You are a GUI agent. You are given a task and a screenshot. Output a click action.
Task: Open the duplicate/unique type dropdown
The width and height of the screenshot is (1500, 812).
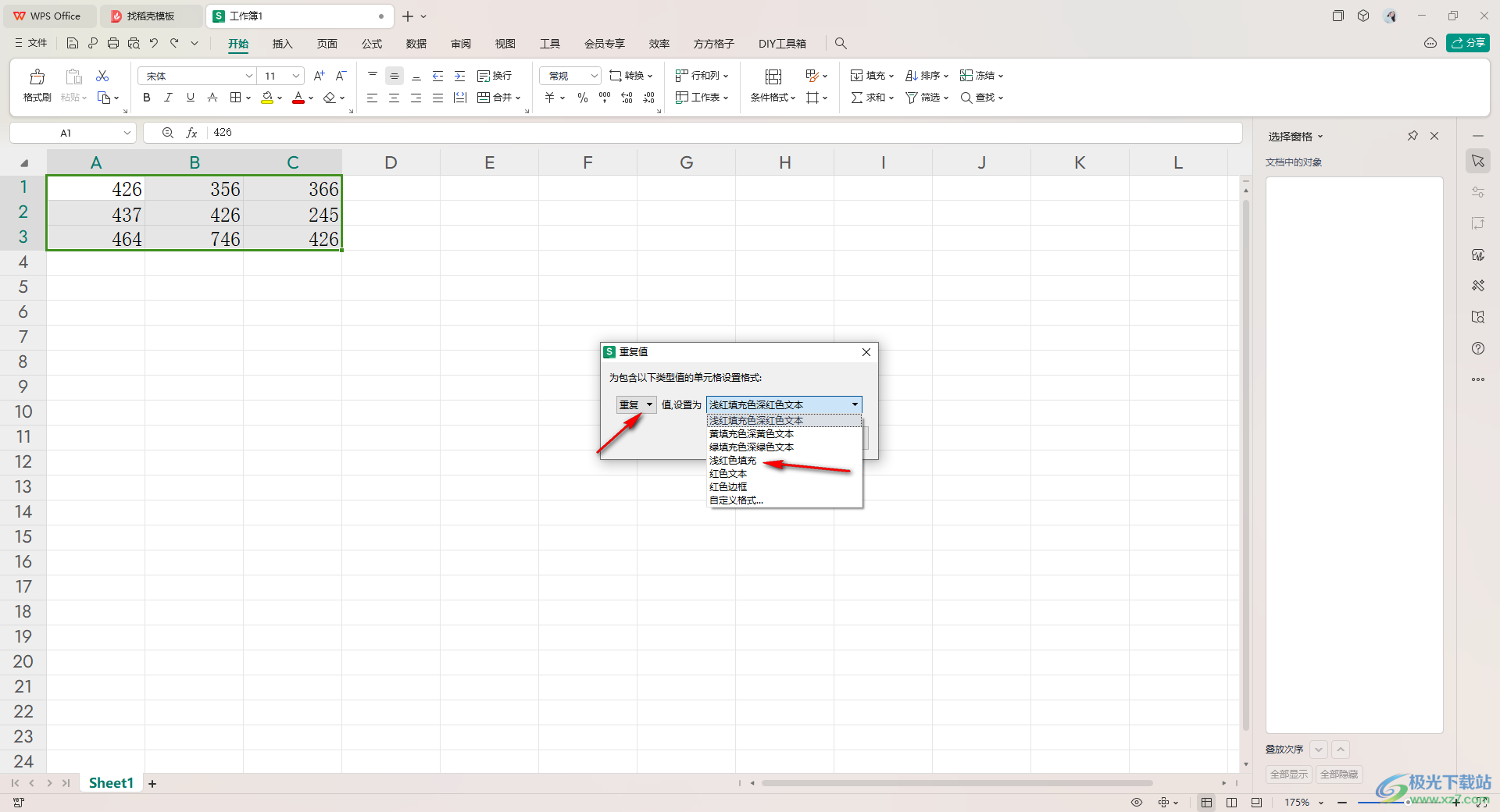pyautogui.click(x=637, y=404)
